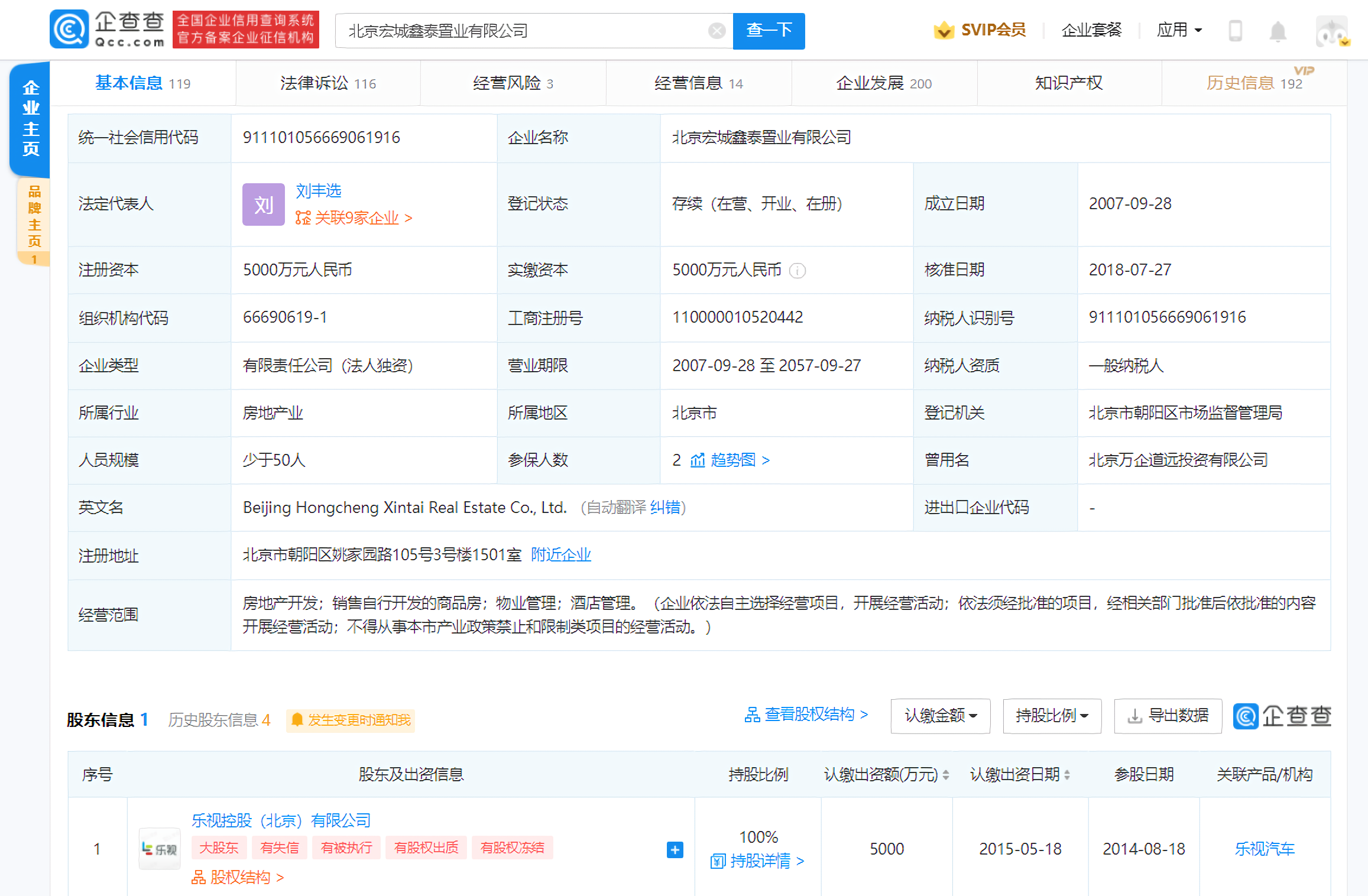This screenshot has width=1368, height=896.
Task: Open 查看股权结构 link
Action: click(806, 715)
